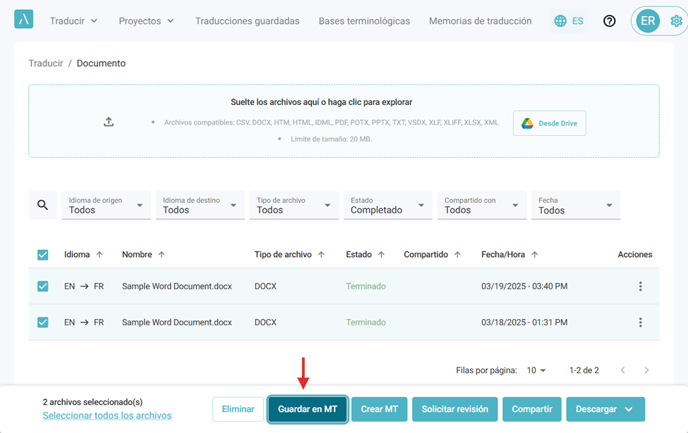This screenshot has width=688, height=433.
Task: Go to Memorias de traducción
Action: click(x=480, y=21)
